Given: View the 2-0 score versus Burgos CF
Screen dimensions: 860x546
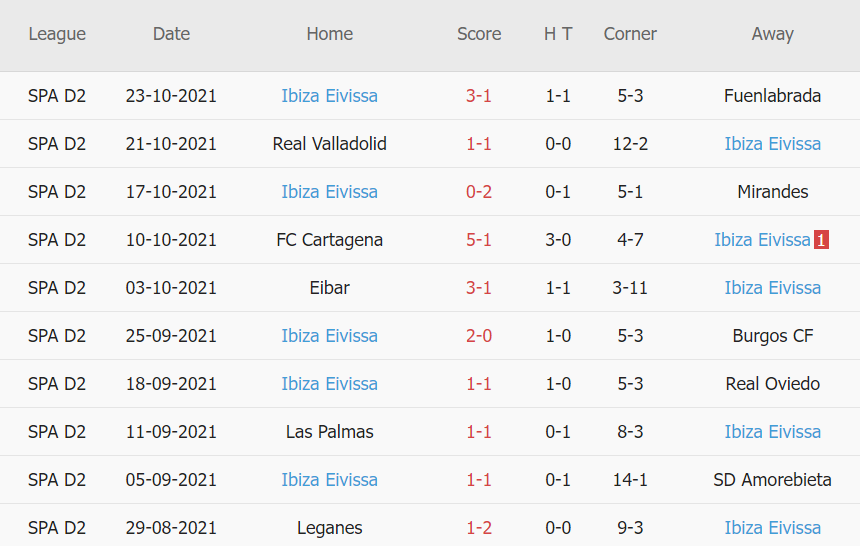Looking at the screenshot, I should 479,336.
